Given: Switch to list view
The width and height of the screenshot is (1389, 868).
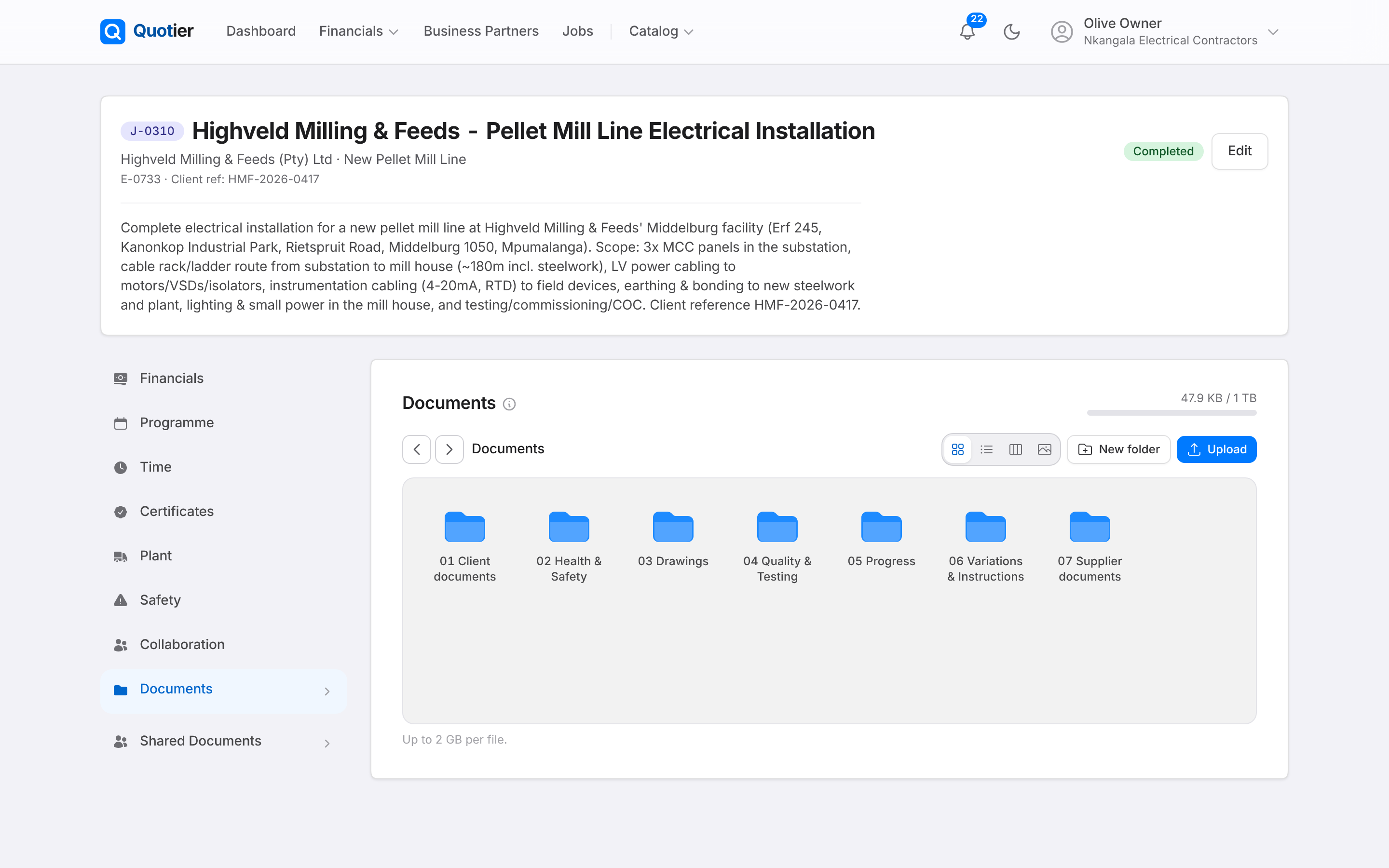Looking at the screenshot, I should pos(987,449).
